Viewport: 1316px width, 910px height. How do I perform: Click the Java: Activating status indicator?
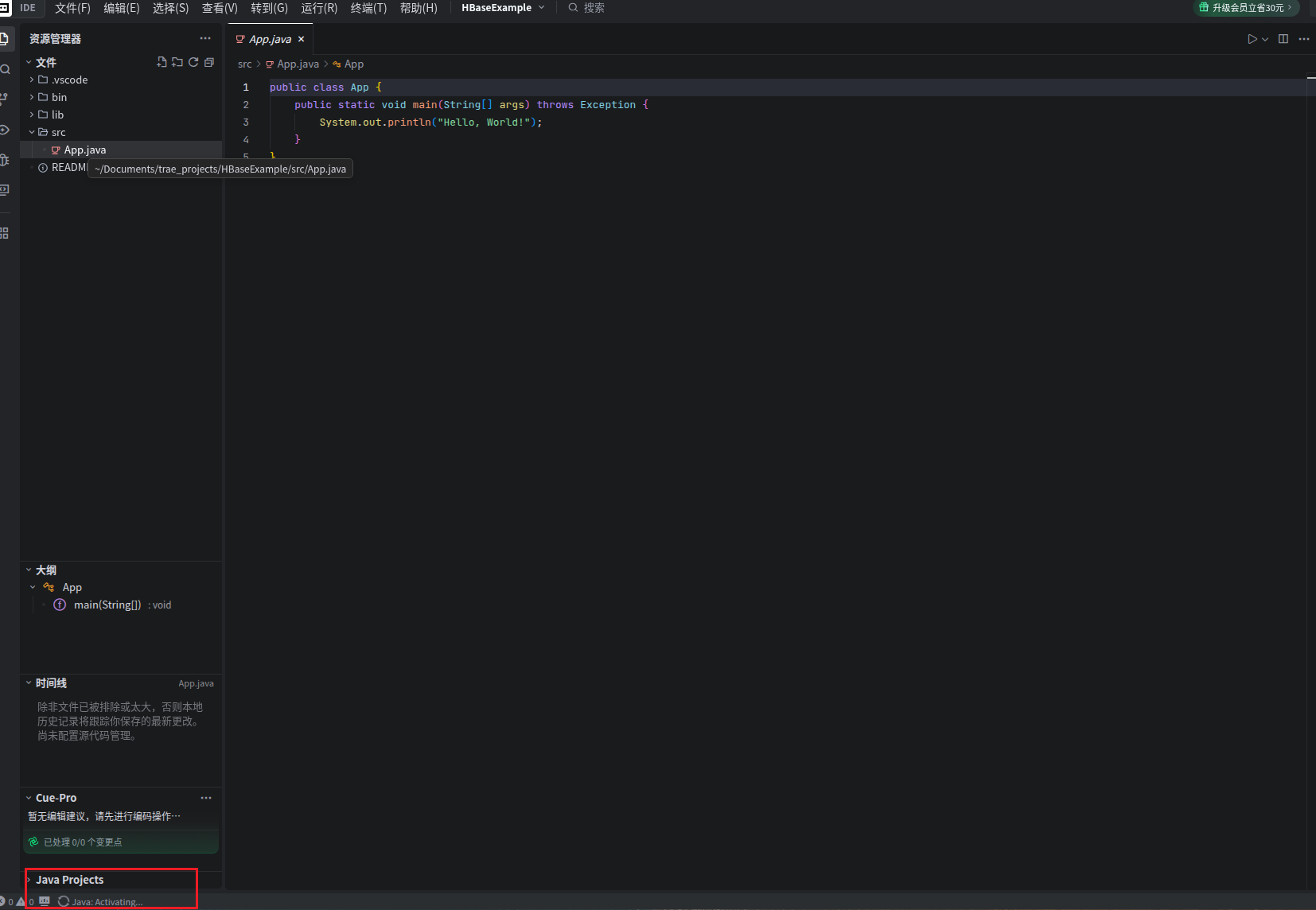[101, 902]
